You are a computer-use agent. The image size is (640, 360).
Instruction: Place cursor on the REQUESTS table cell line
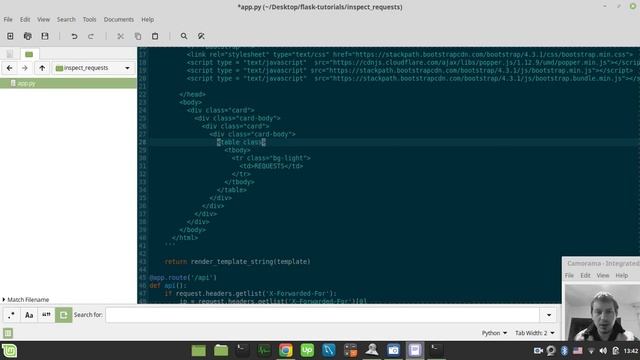point(271,166)
